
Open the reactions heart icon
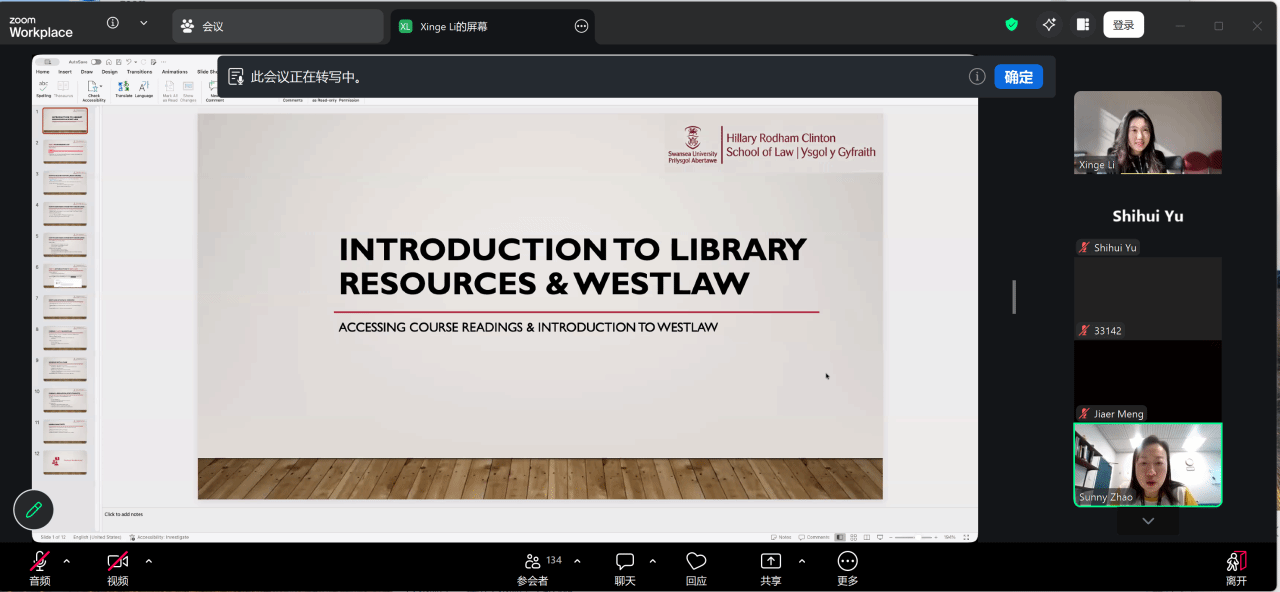point(696,562)
